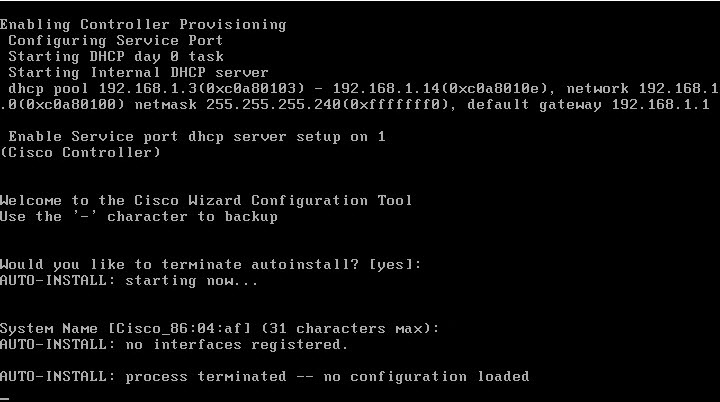Click the 'Enabling Controller Provisioning' line
Screen dimensions: 720x402
(x=143, y=24)
